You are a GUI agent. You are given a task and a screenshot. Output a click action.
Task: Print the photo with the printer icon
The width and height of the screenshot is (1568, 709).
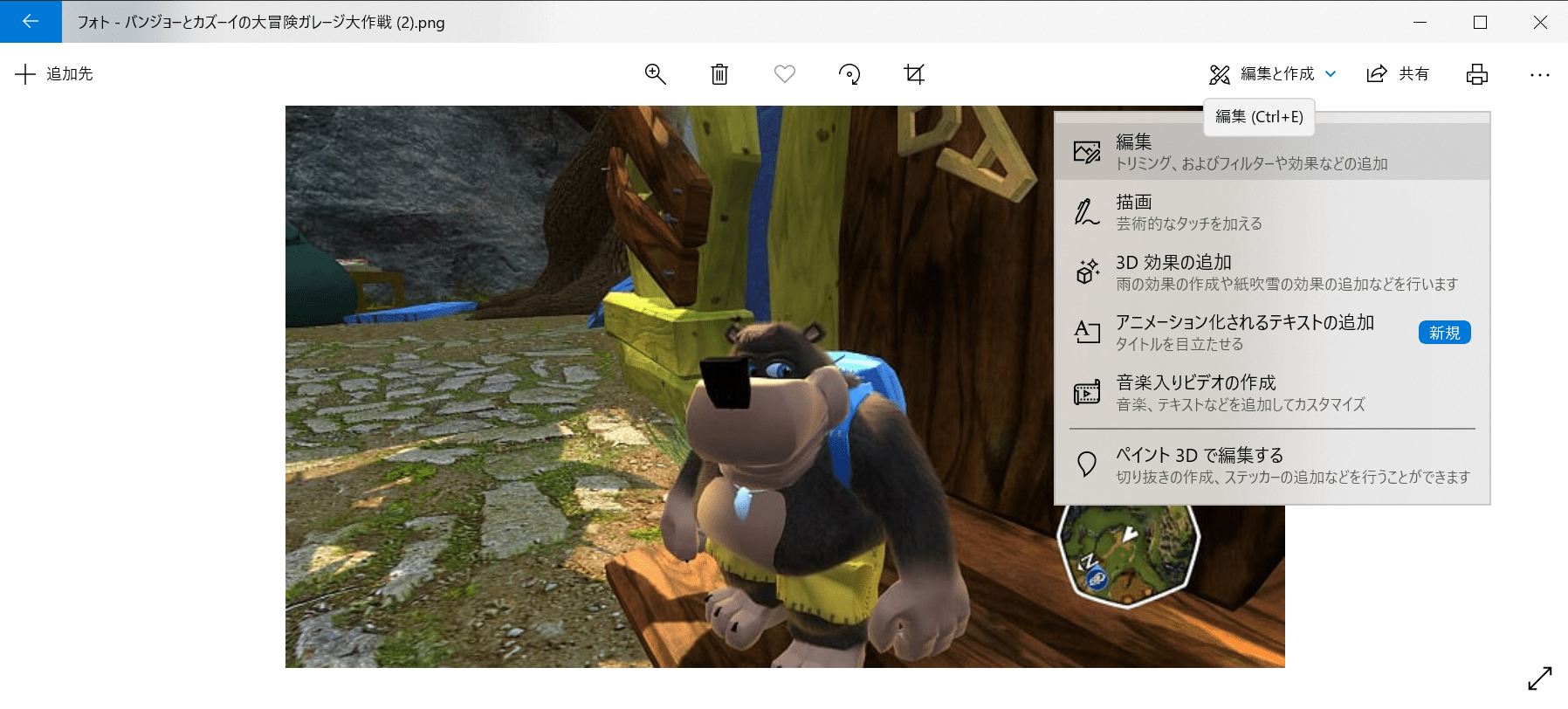pyautogui.click(x=1477, y=74)
